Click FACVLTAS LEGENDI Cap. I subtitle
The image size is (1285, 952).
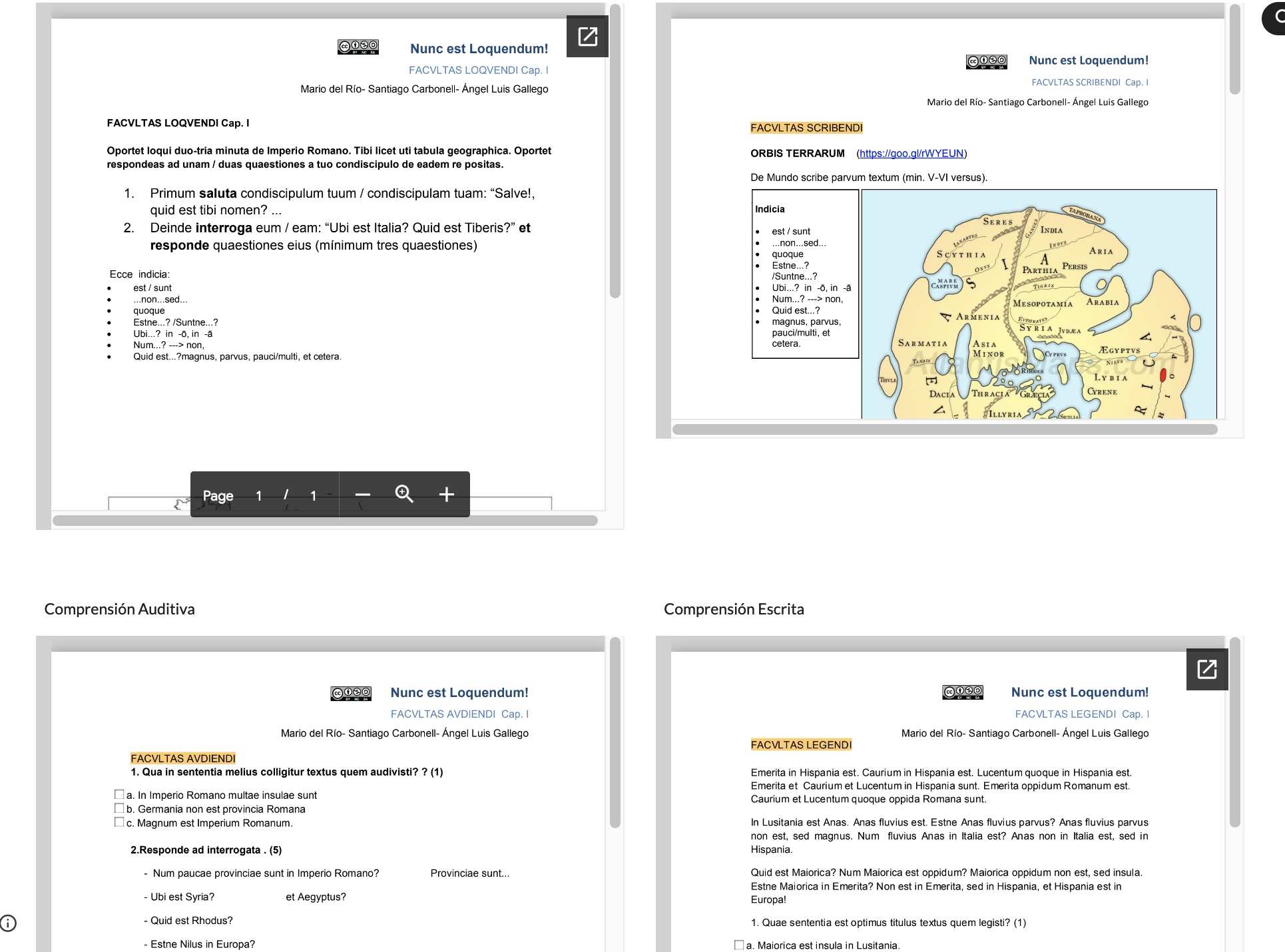point(1082,714)
